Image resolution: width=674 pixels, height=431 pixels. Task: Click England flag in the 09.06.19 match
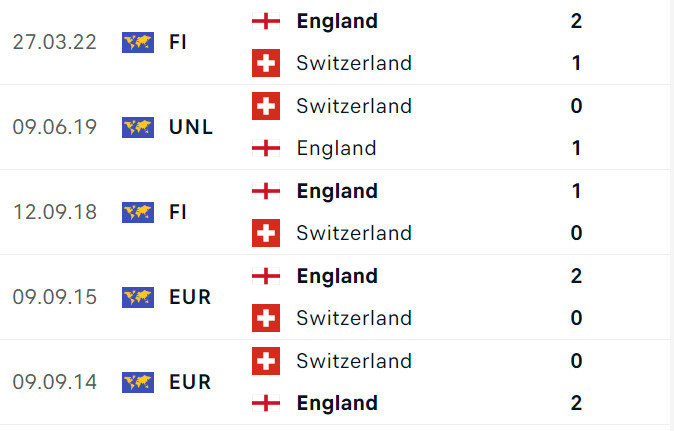click(265, 148)
